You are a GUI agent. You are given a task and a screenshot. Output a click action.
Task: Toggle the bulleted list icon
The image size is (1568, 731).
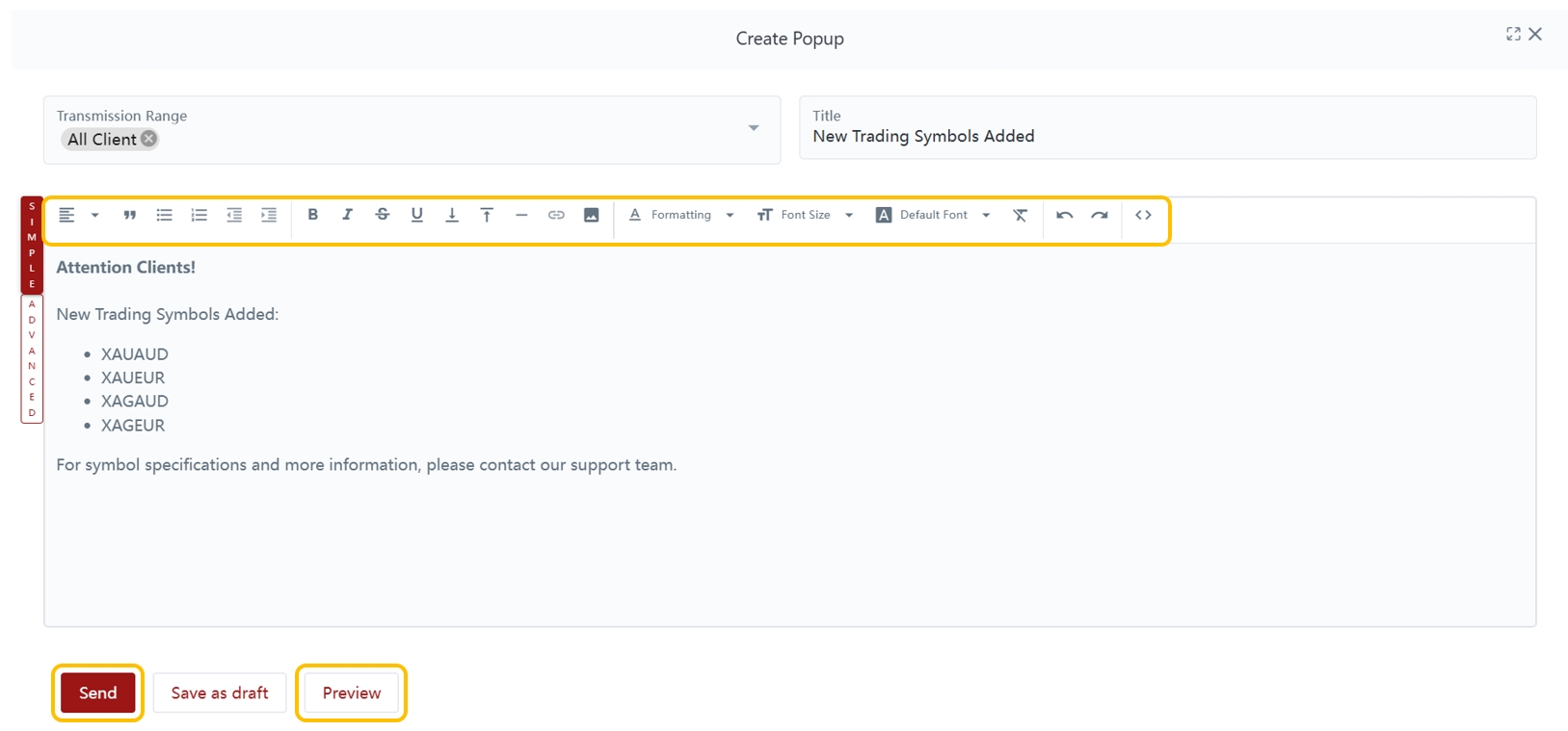coord(165,215)
